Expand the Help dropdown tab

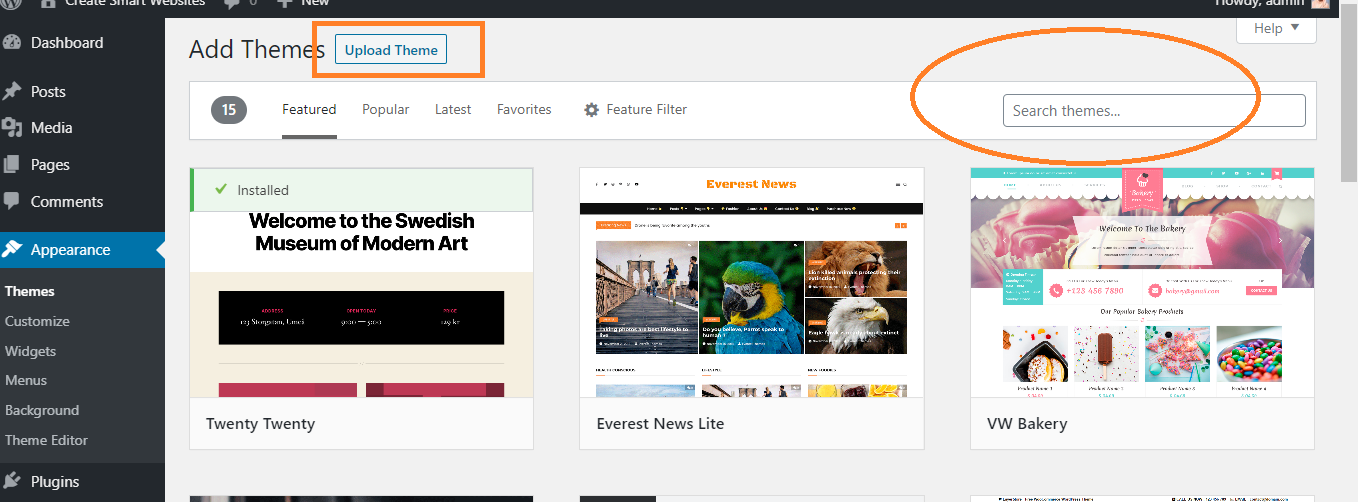coord(1277,28)
